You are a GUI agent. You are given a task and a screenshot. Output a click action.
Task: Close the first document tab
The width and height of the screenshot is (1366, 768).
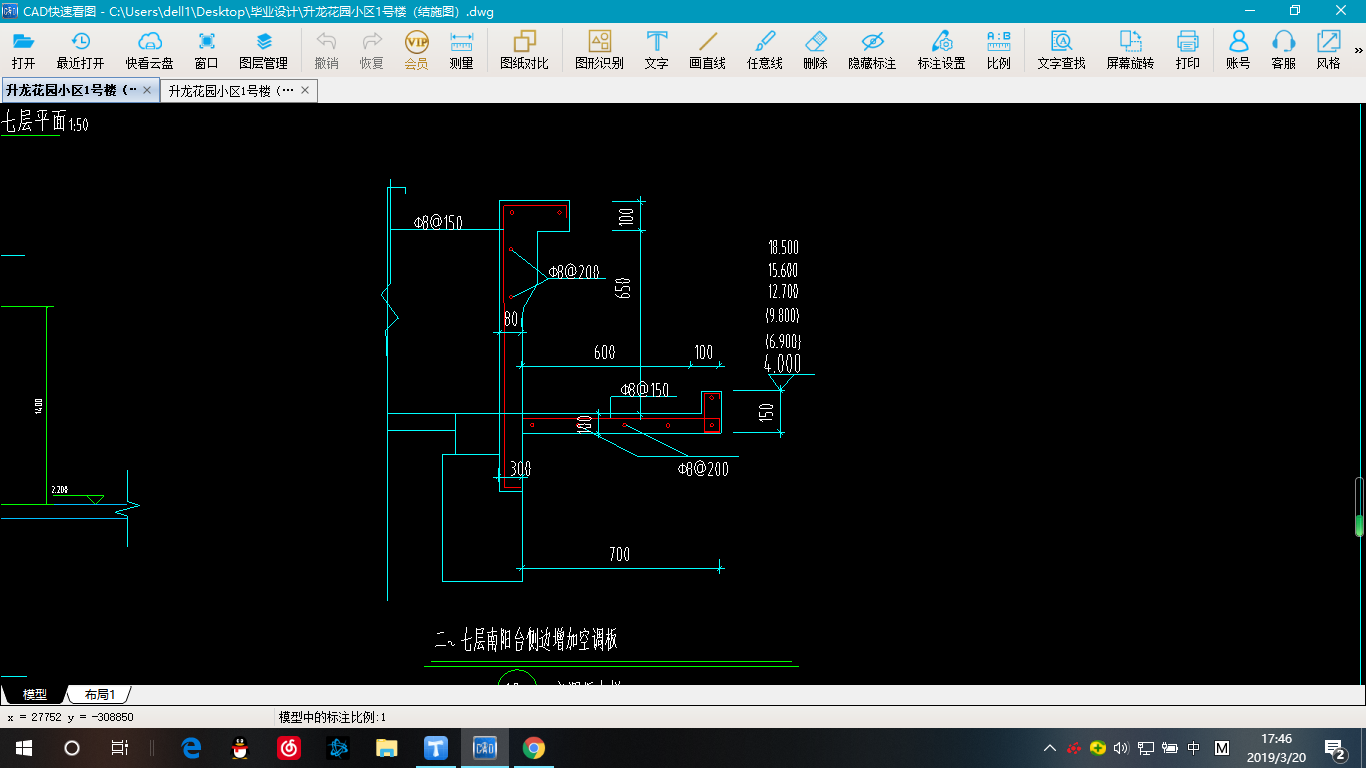pyautogui.click(x=147, y=90)
